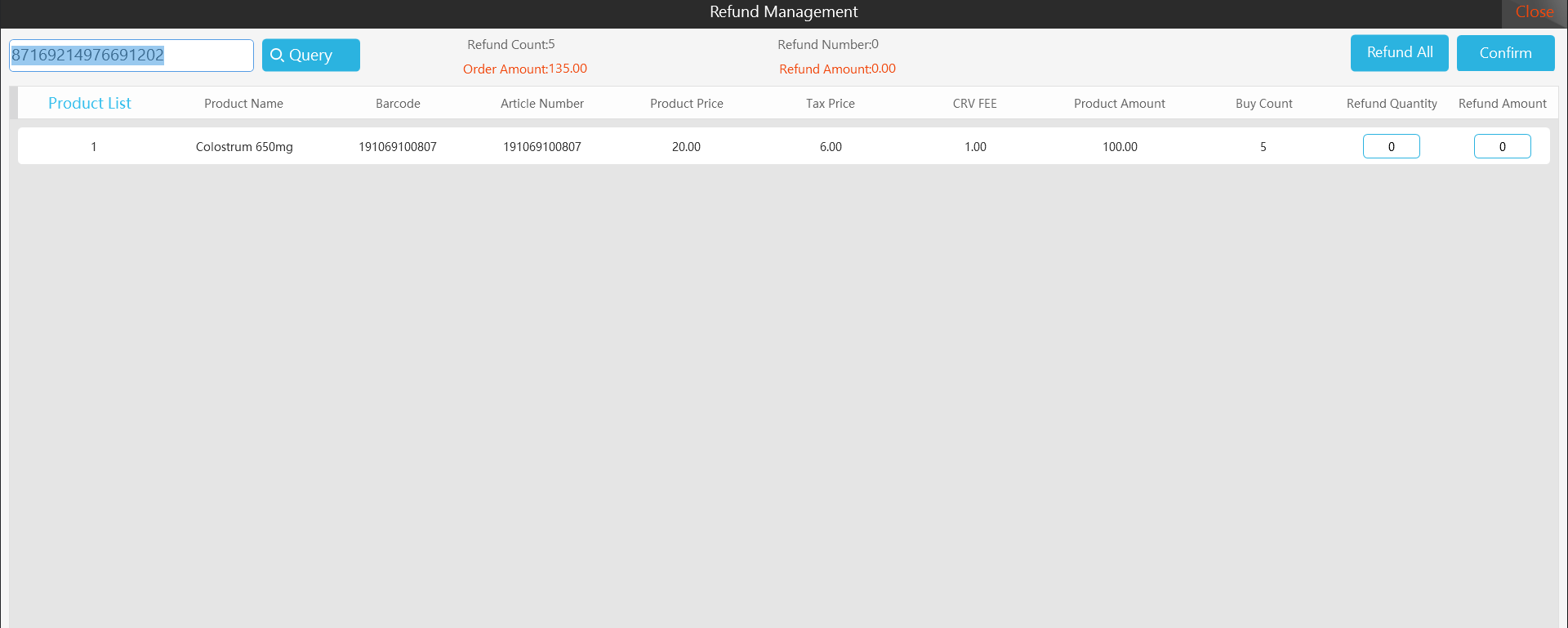Viewport: 1568px width, 628px height.
Task: Click the Order Amount 135.00 label
Action: (x=524, y=69)
